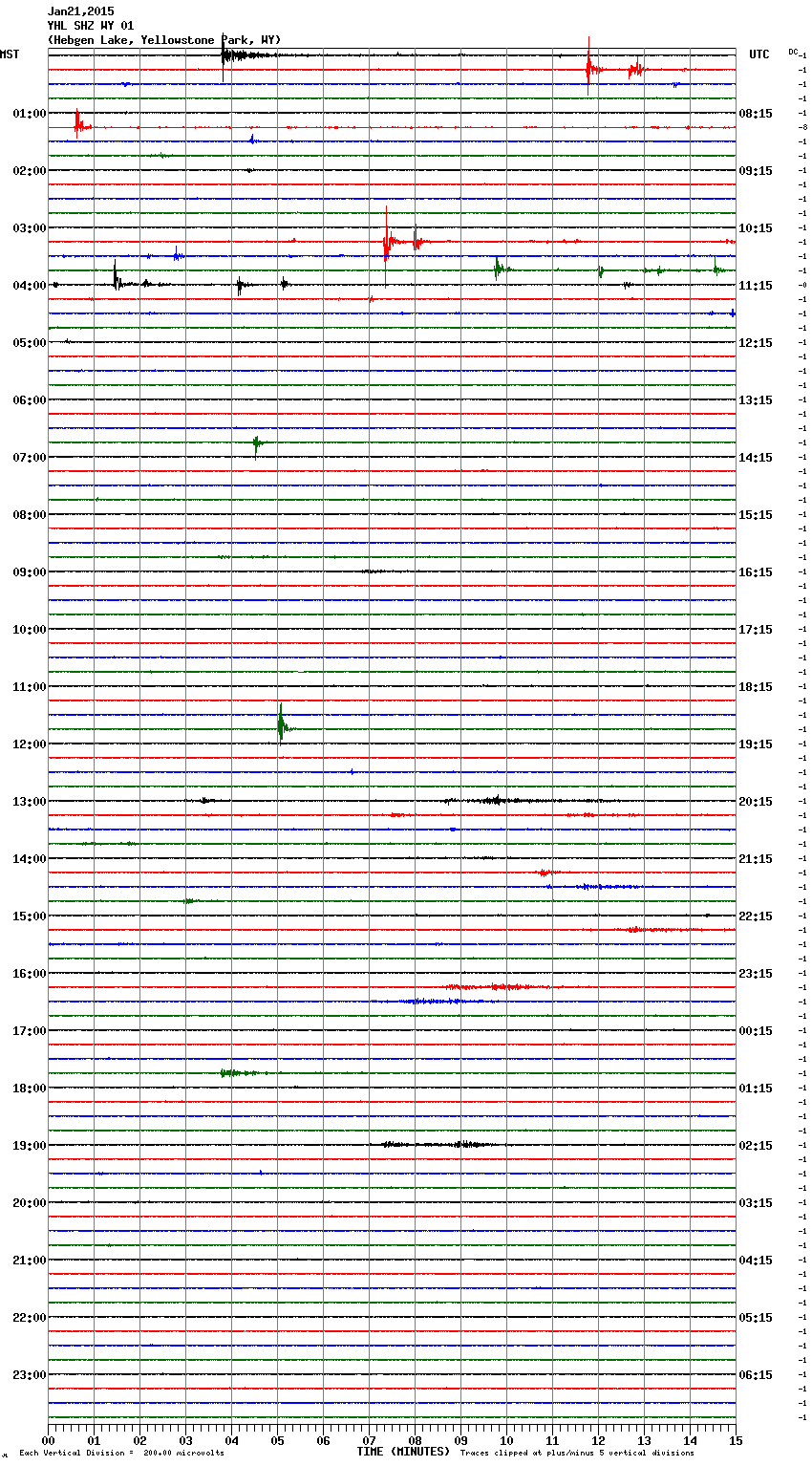Click minute 14 on the time axis
Screen dimensions: 812x1466
point(690,1440)
